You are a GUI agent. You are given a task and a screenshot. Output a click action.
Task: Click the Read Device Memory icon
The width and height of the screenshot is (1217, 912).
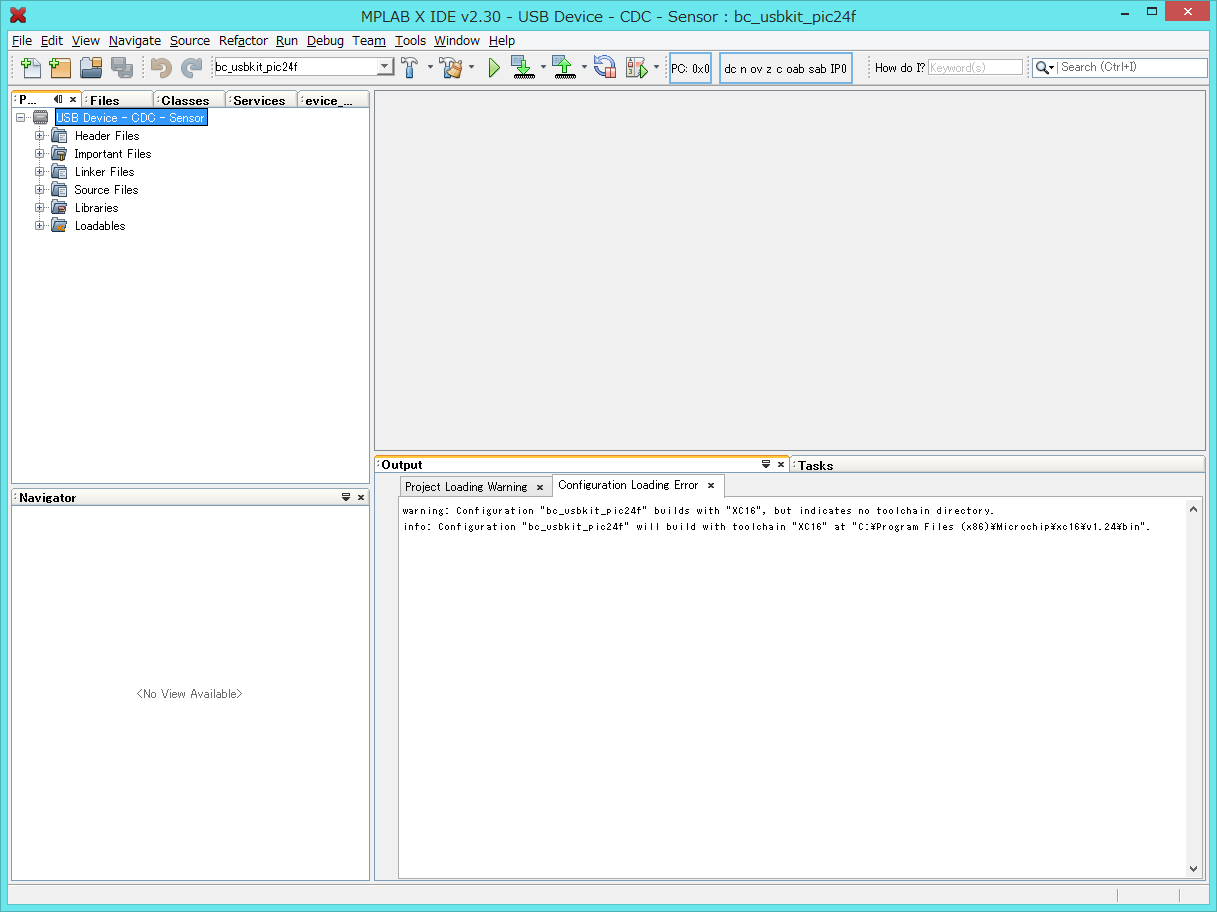(x=563, y=68)
